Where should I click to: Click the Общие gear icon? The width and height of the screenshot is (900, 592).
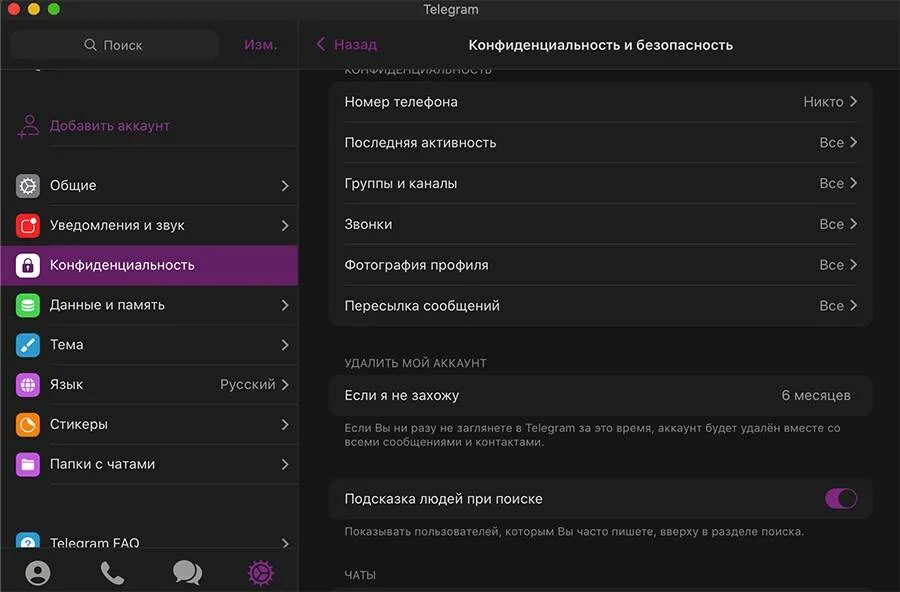point(28,186)
